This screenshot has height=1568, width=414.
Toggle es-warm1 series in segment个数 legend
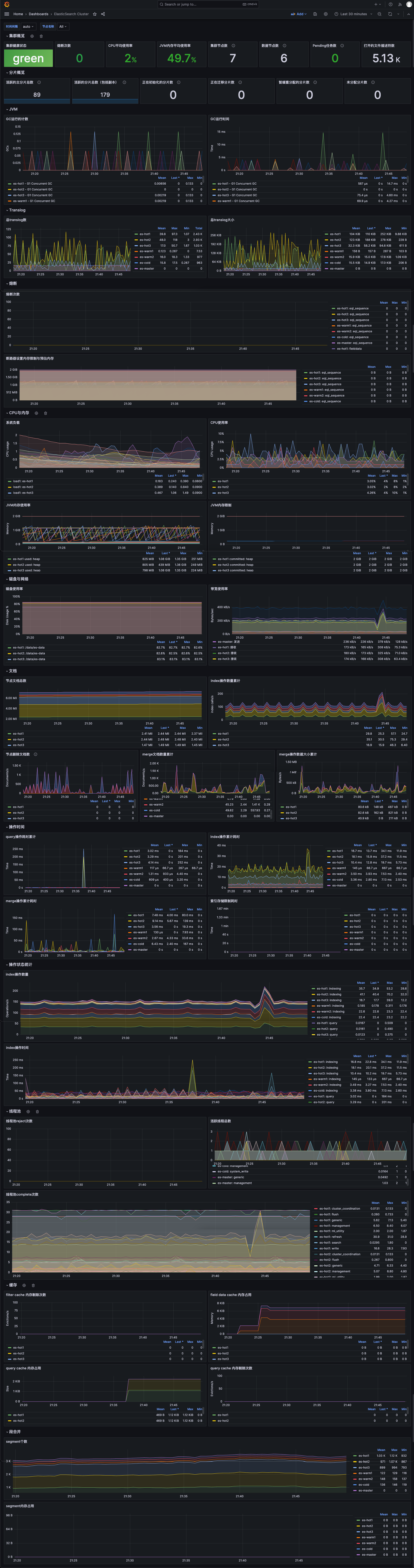[365, 1473]
